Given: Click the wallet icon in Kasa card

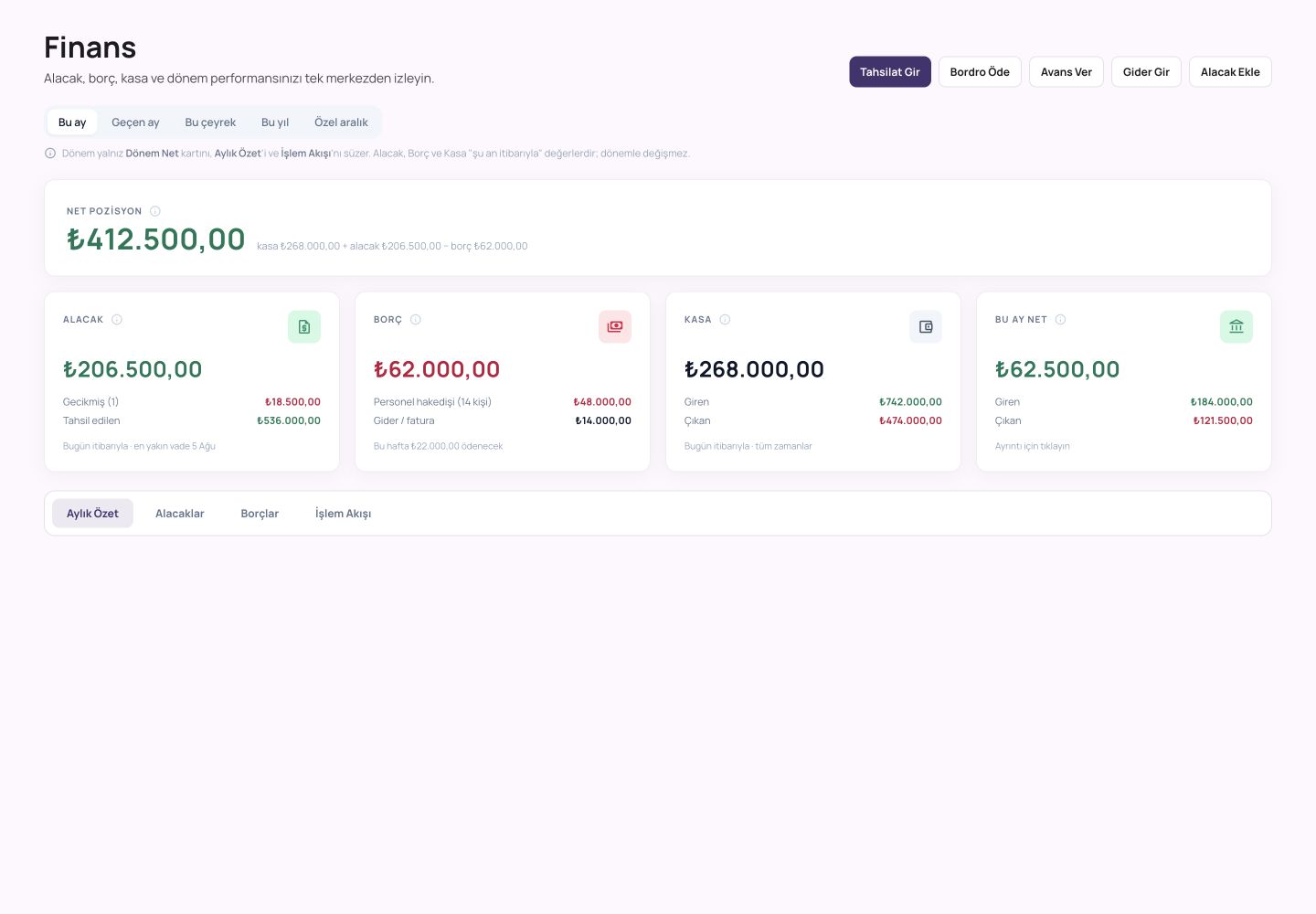Looking at the screenshot, I should (x=926, y=327).
